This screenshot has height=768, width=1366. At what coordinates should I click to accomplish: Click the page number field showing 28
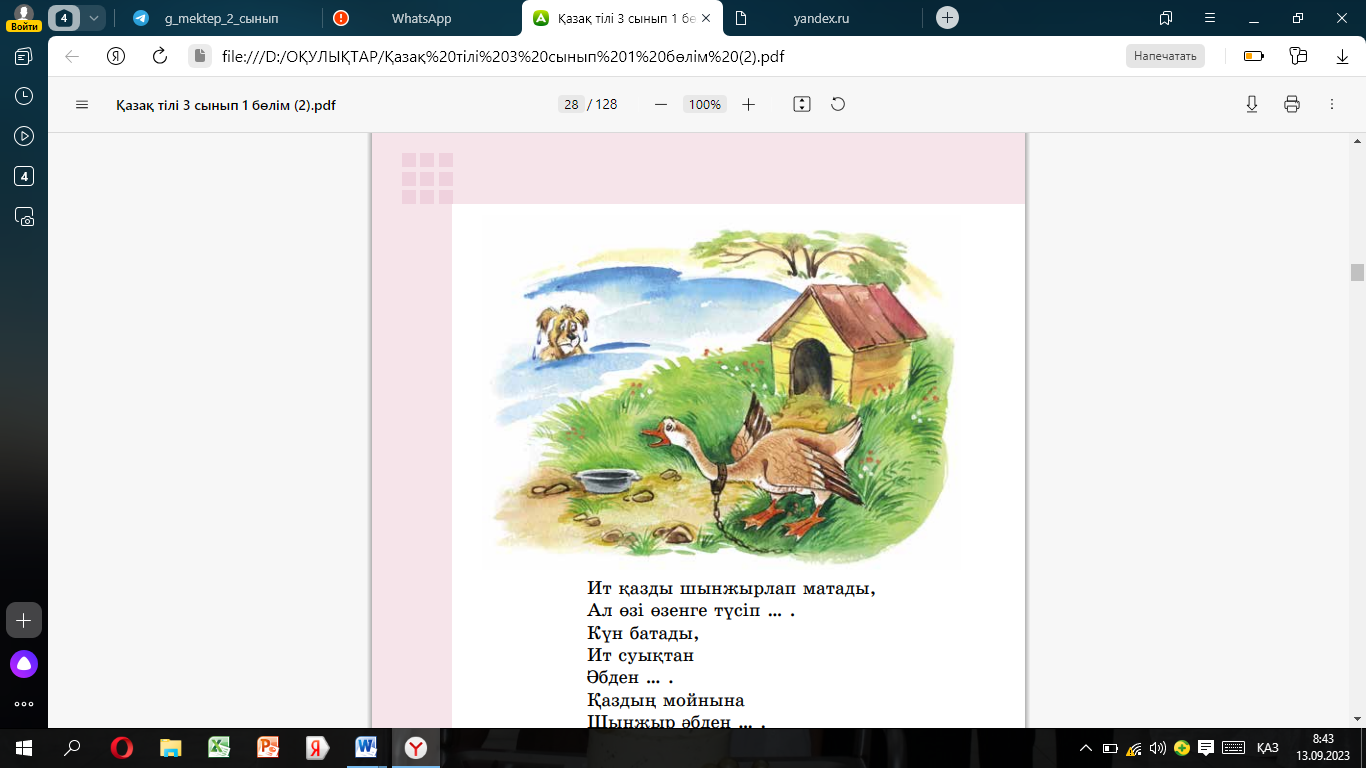point(571,104)
